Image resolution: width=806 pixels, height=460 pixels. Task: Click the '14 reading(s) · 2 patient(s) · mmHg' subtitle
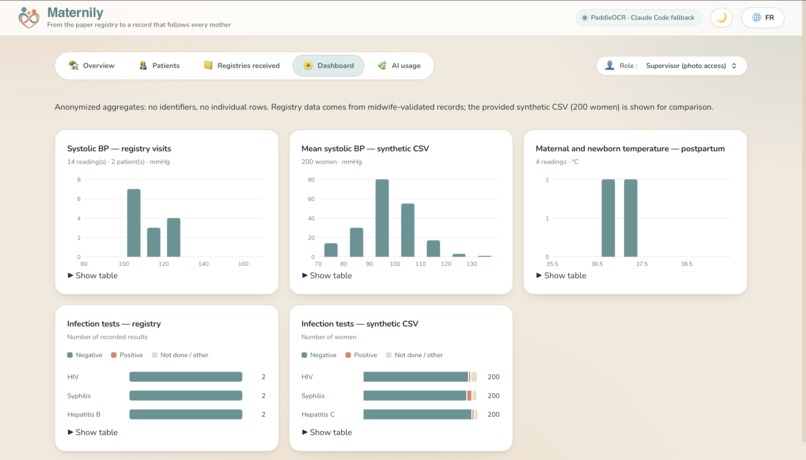coord(118,162)
